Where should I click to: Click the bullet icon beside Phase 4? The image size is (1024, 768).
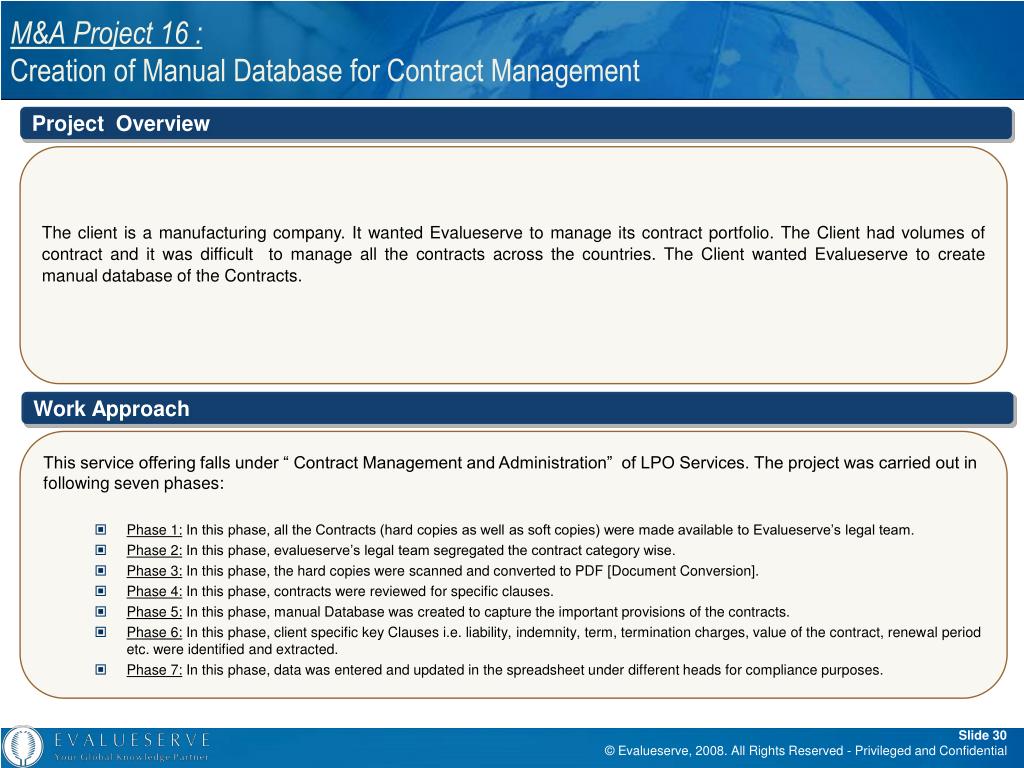(x=101, y=591)
